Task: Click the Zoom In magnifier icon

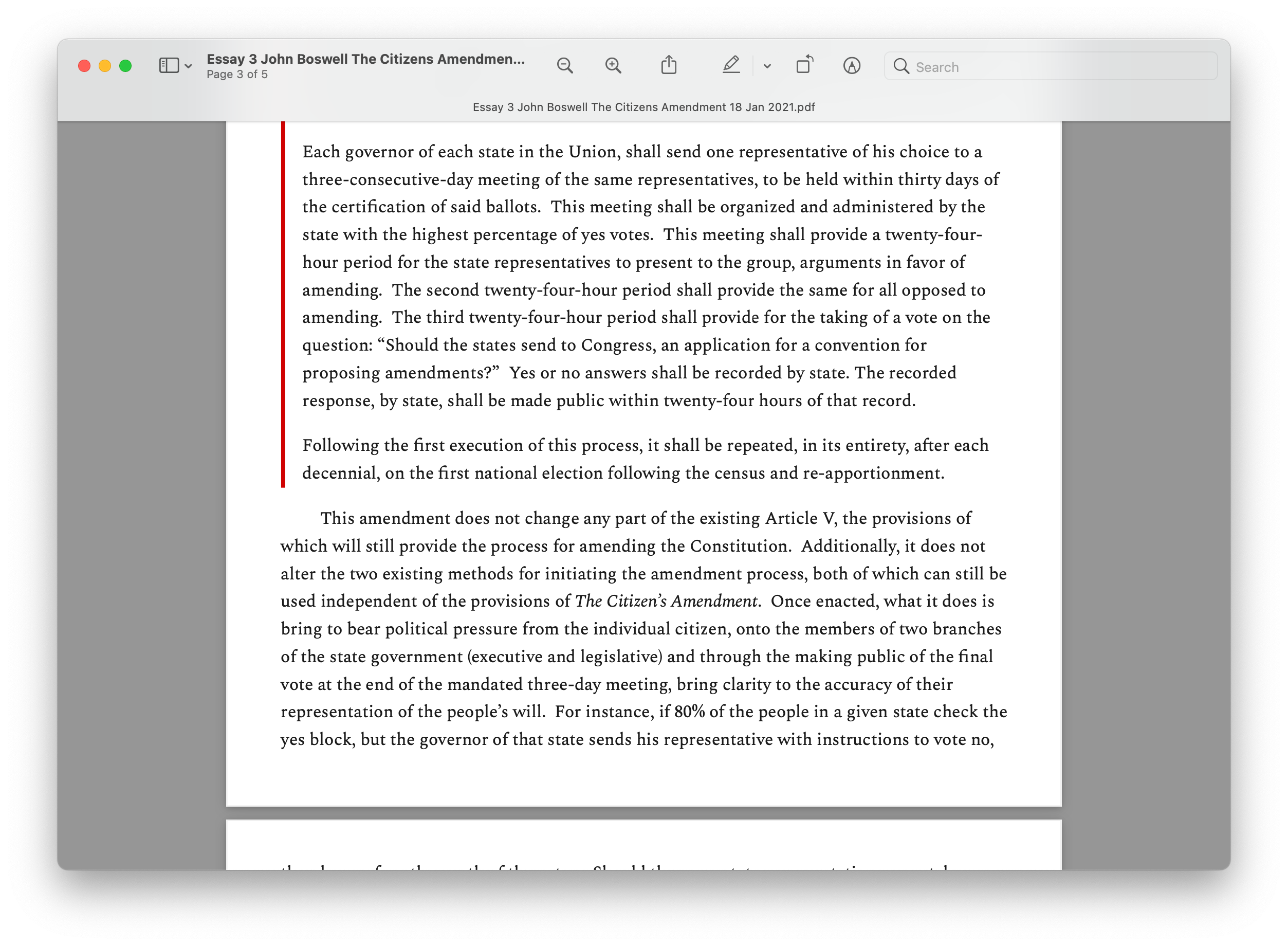Action: [613, 66]
